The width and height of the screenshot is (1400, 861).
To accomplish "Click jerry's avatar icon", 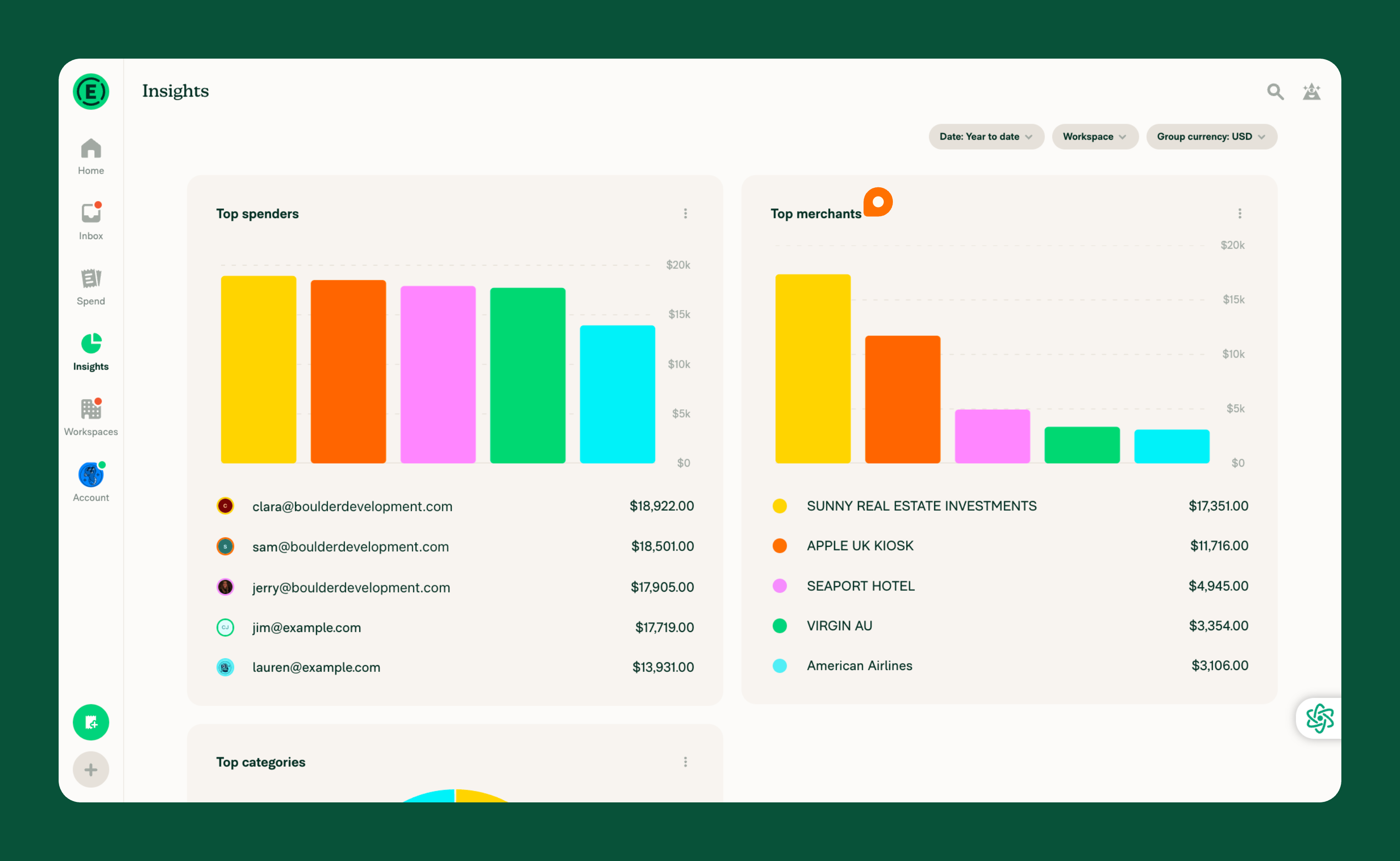I will click(x=225, y=587).
